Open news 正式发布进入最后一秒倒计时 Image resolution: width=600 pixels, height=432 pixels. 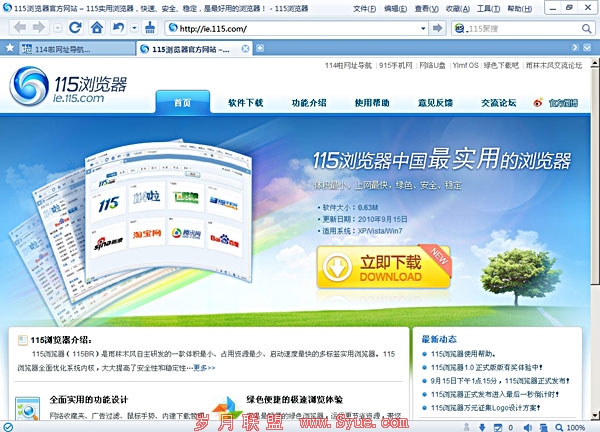pyautogui.click(x=495, y=394)
